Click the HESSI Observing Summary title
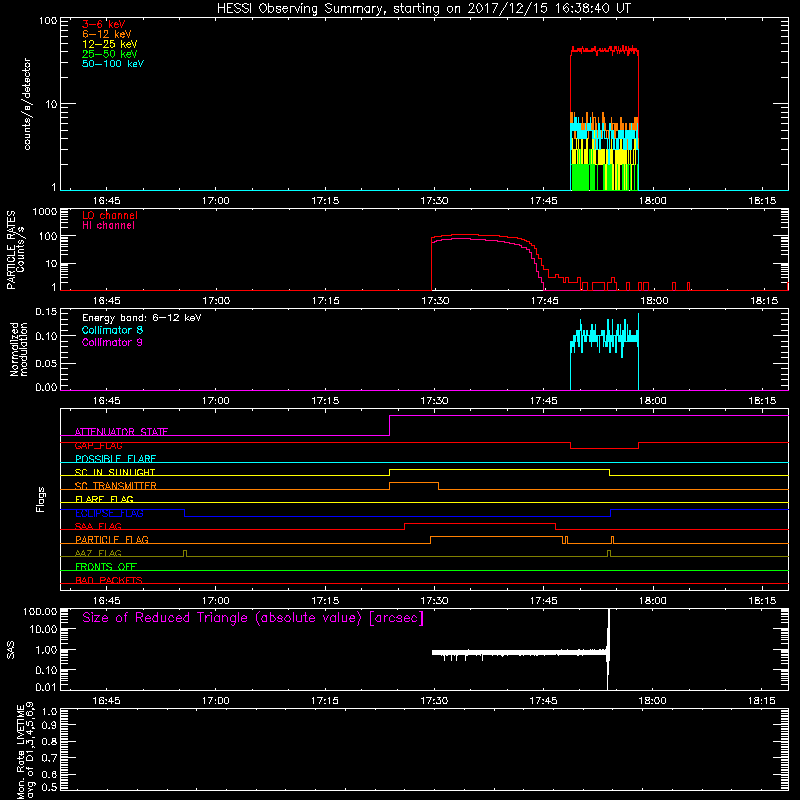 click(x=423, y=8)
